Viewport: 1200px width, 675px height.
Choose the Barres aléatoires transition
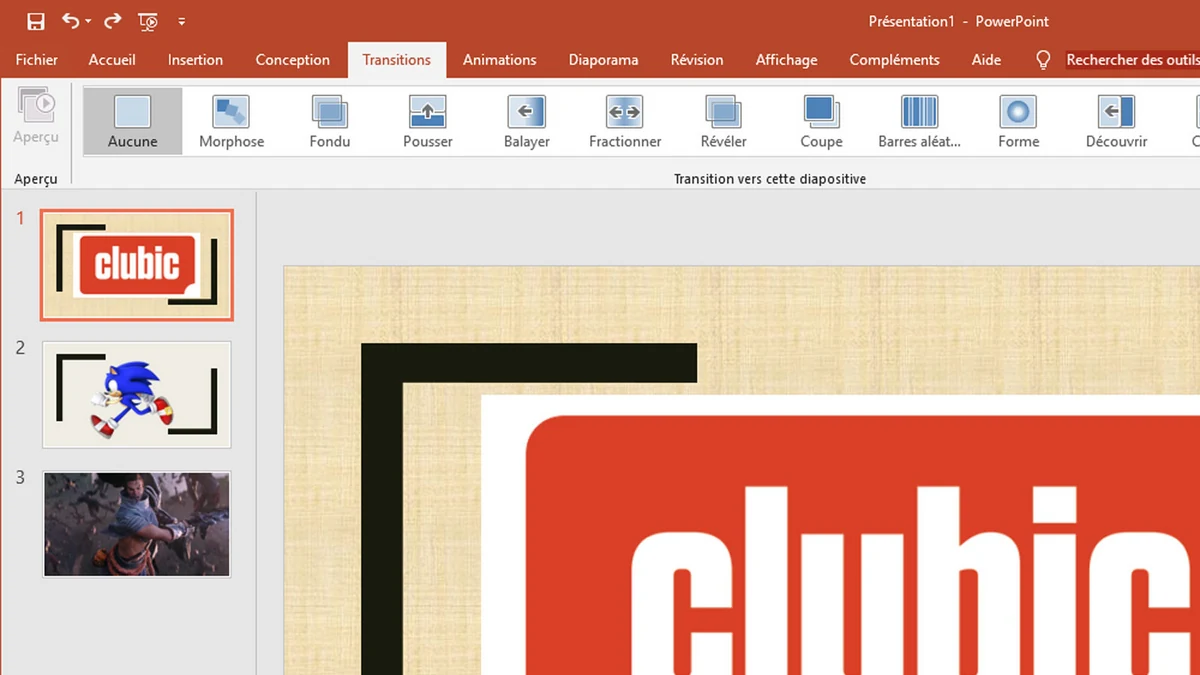(919, 121)
